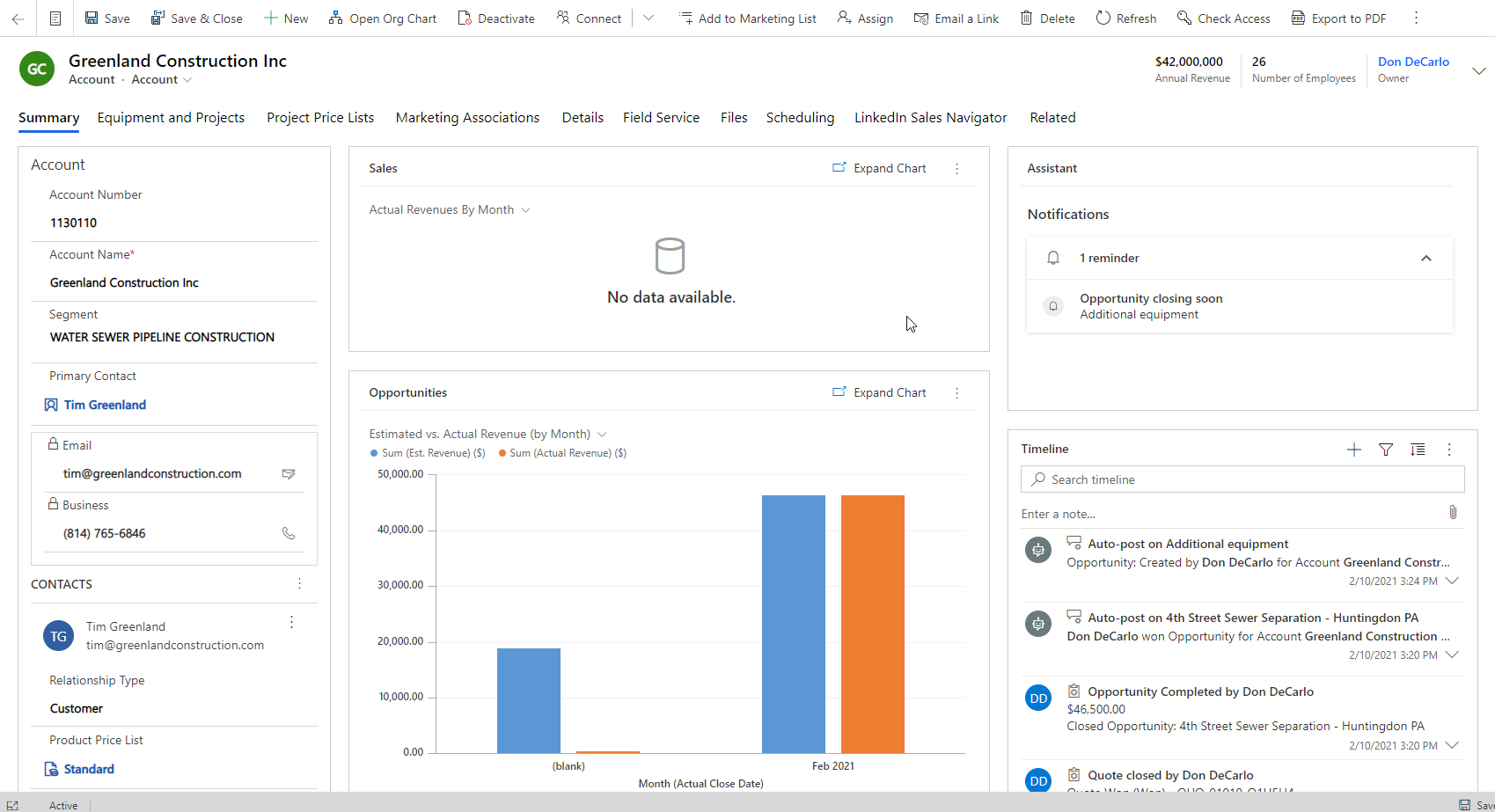Open the Scheduling tab
This screenshot has width=1495, height=812.
tap(800, 118)
